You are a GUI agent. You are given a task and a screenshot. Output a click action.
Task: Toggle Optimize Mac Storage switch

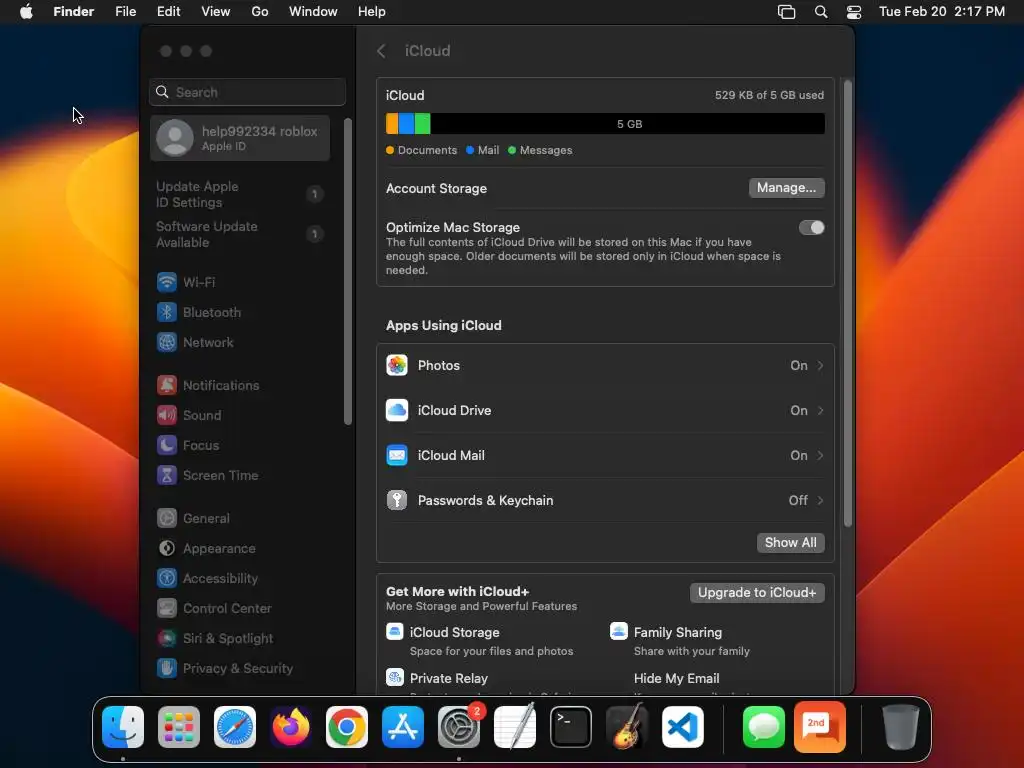point(811,227)
